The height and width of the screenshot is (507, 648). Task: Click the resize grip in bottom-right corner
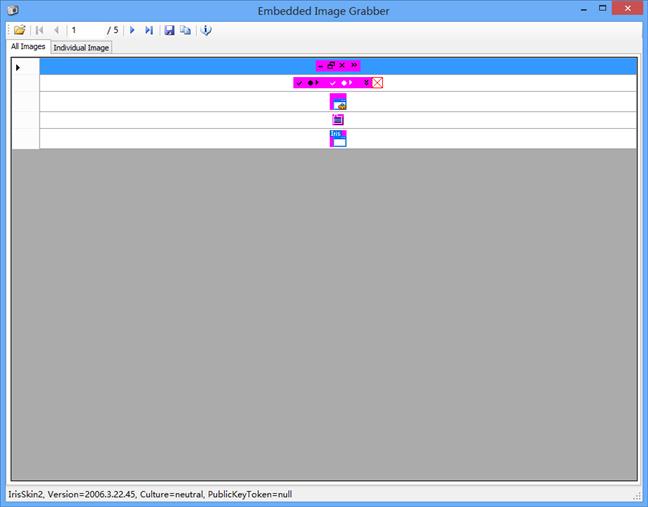click(640, 500)
